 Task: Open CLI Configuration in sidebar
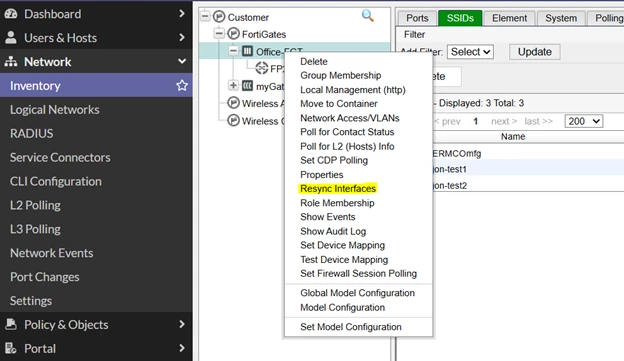[x=56, y=181]
